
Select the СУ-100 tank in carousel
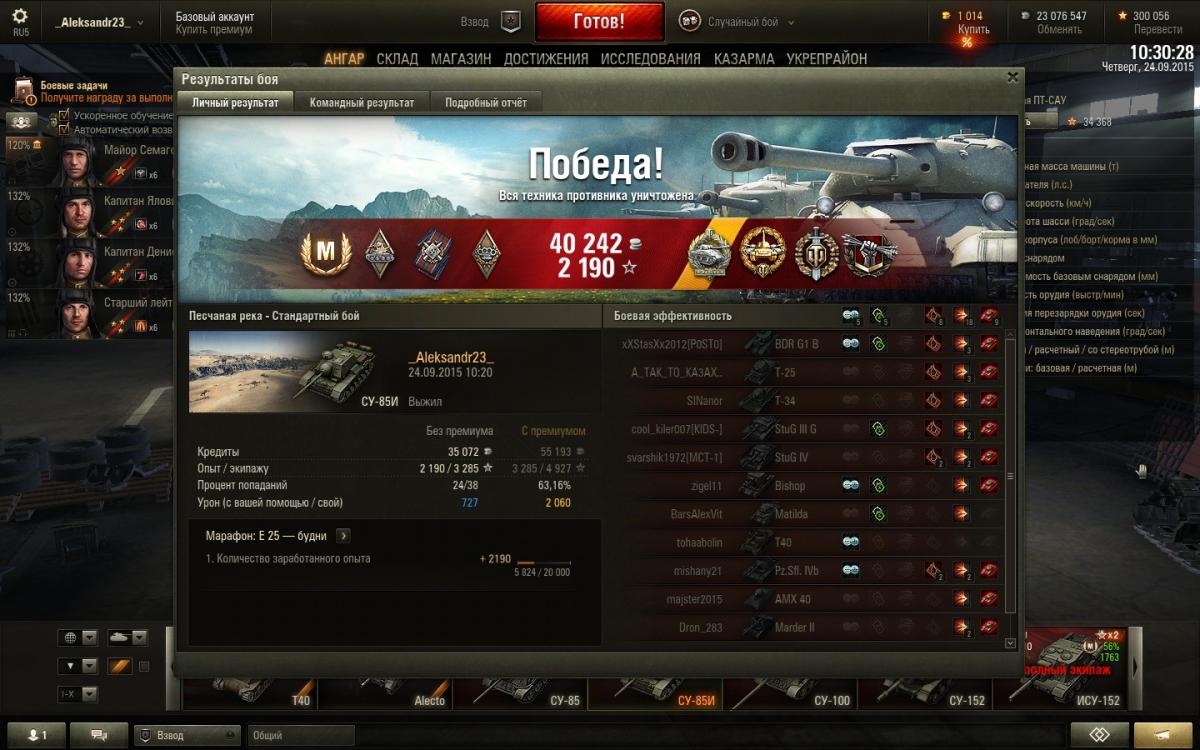point(789,692)
